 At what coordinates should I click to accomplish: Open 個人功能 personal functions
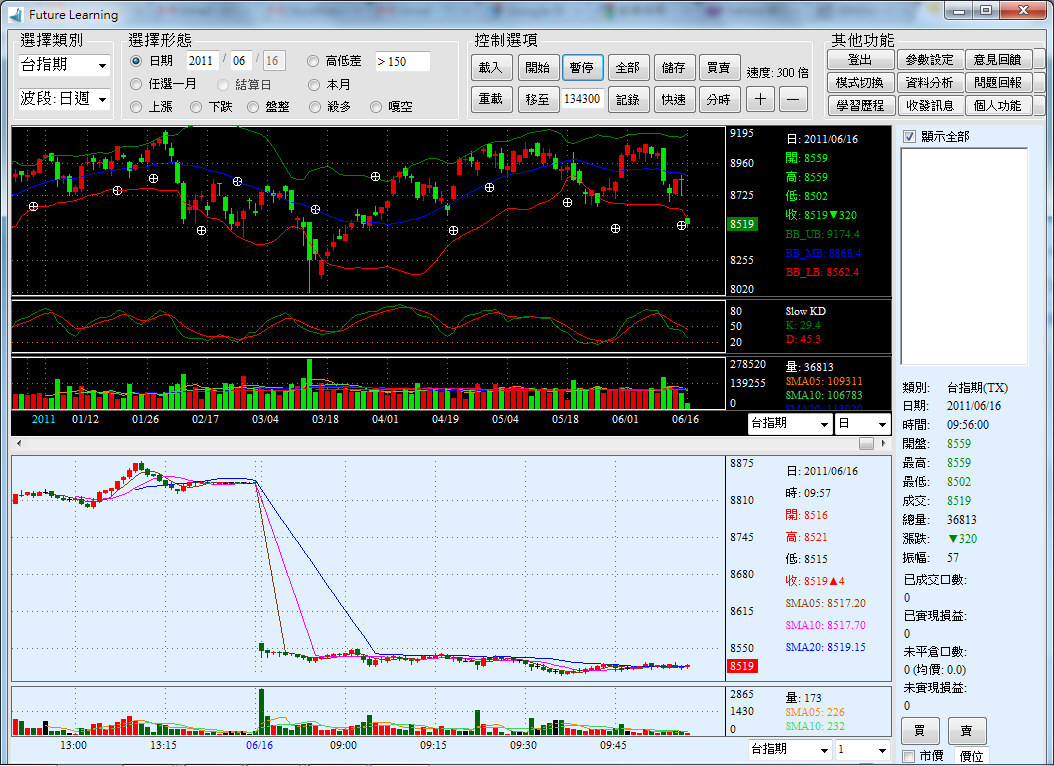click(x=998, y=105)
